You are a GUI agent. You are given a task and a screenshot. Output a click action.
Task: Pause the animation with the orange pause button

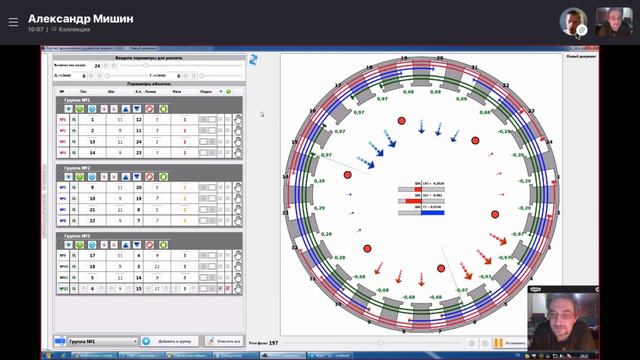point(498,343)
